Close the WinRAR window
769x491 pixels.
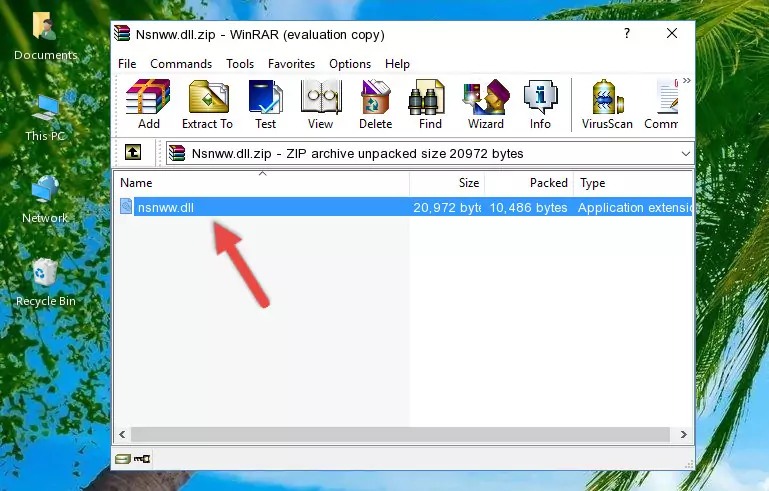point(672,33)
